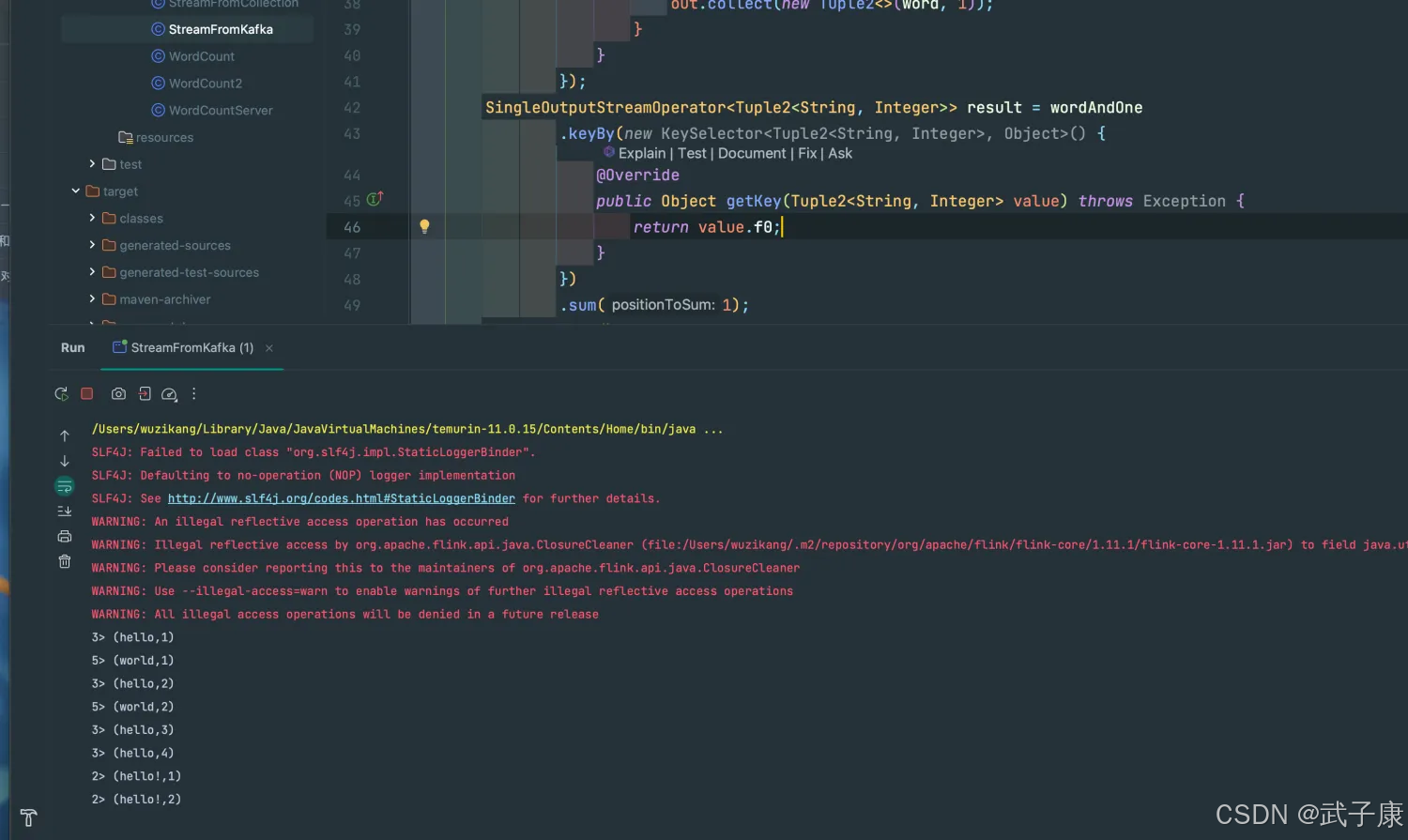Viewport: 1408px width, 840px height.
Task: Open WordCountServer class in project tree
Action: pos(221,111)
